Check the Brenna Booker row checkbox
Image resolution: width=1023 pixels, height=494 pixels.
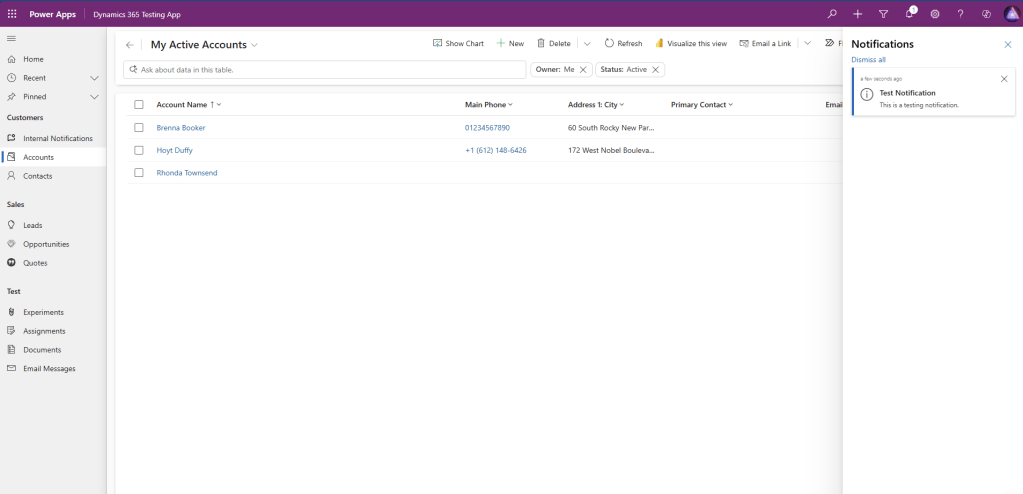tap(139, 128)
